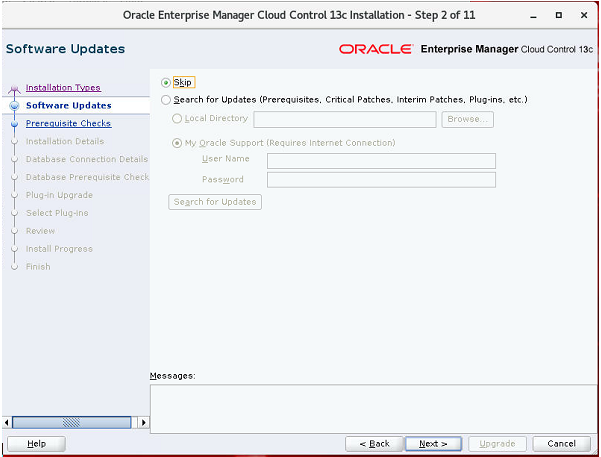The image size is (601, 457).
Task: Choose the Local Directory radio option
Action: [178, 119]
